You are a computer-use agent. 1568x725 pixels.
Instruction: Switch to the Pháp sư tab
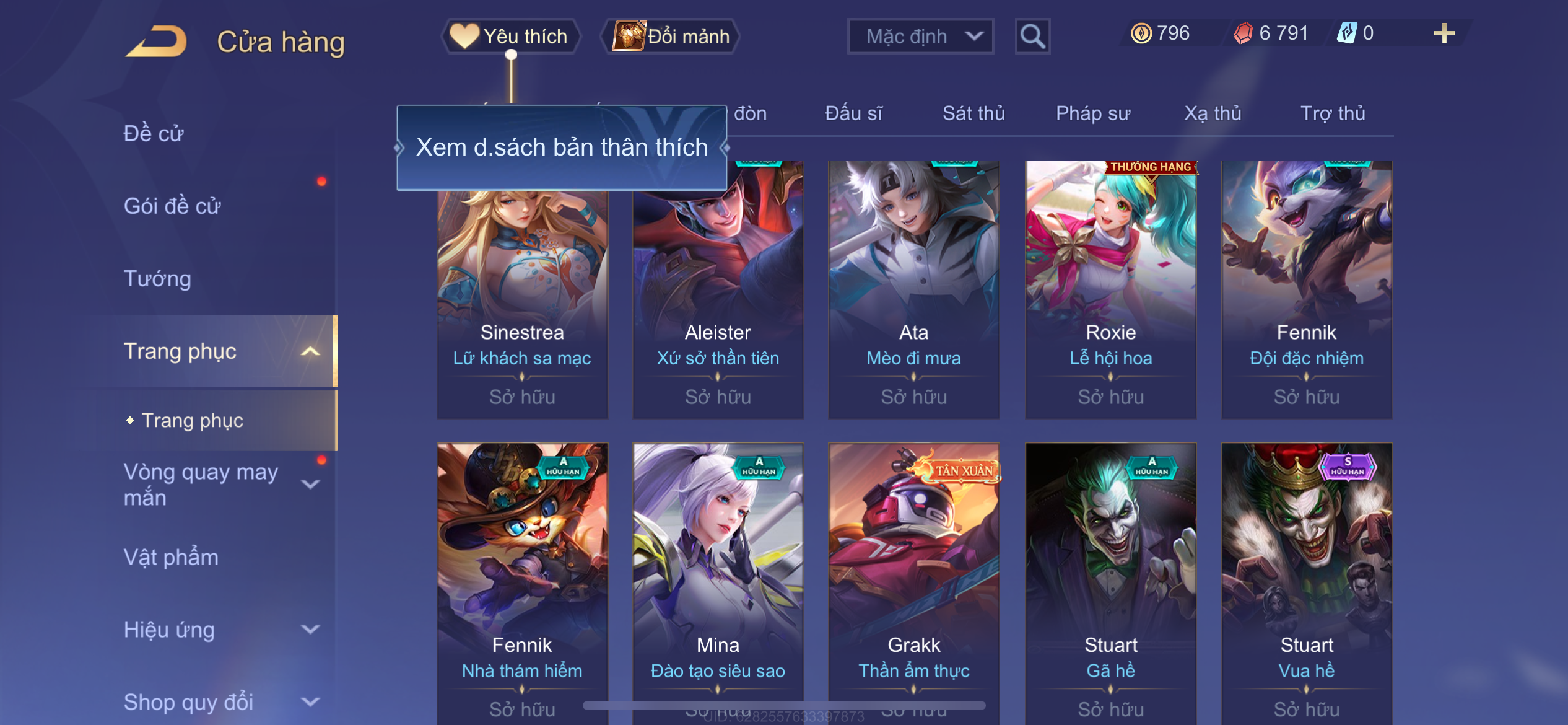pos(1093,113)
